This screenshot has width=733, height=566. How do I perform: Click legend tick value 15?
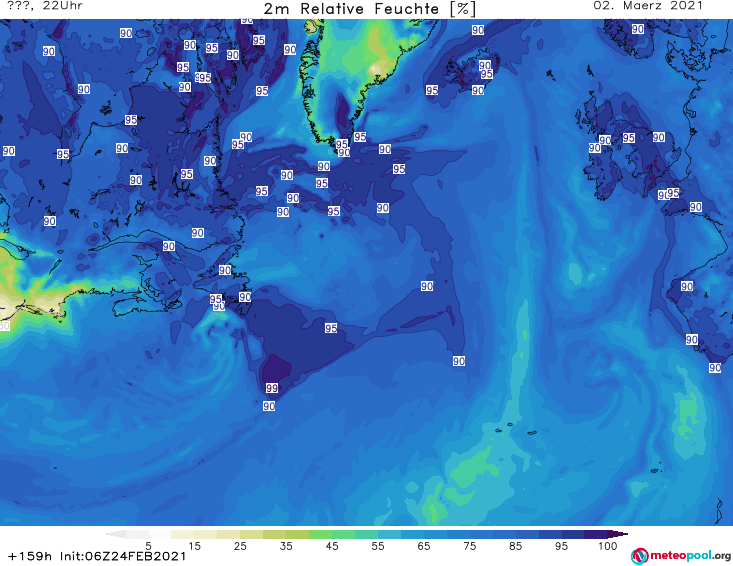tap(194, 546)
